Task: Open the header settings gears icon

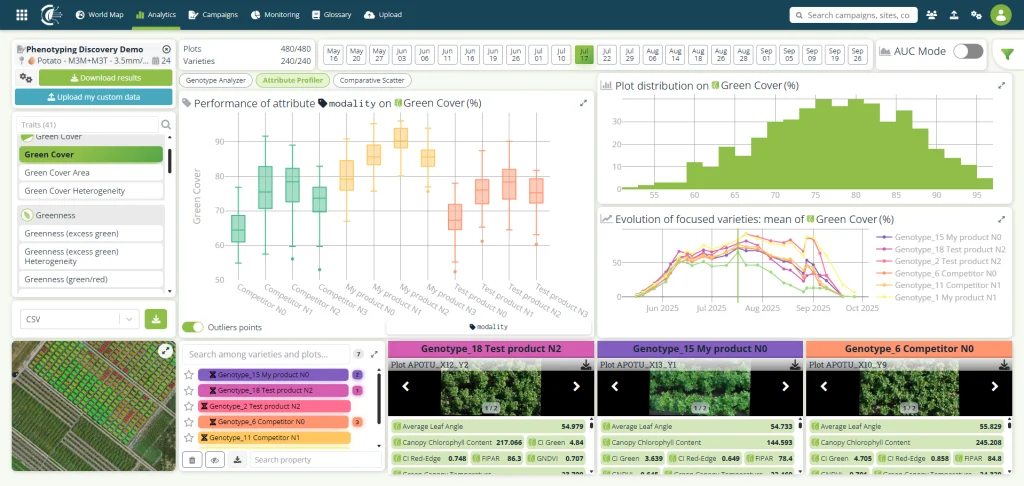Action: (976, 14)
